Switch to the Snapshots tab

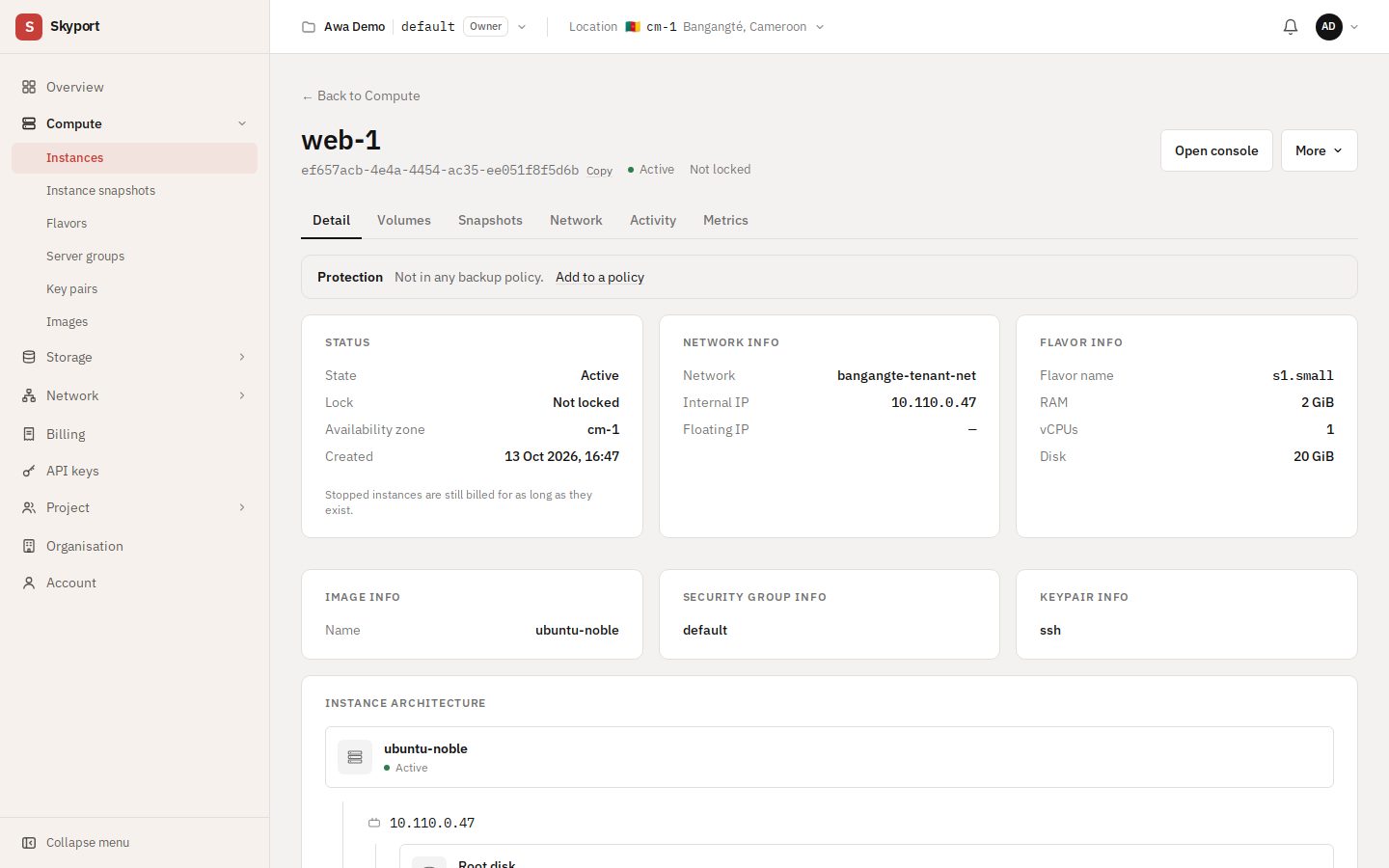pyautogui.click(x=490, y=220)
